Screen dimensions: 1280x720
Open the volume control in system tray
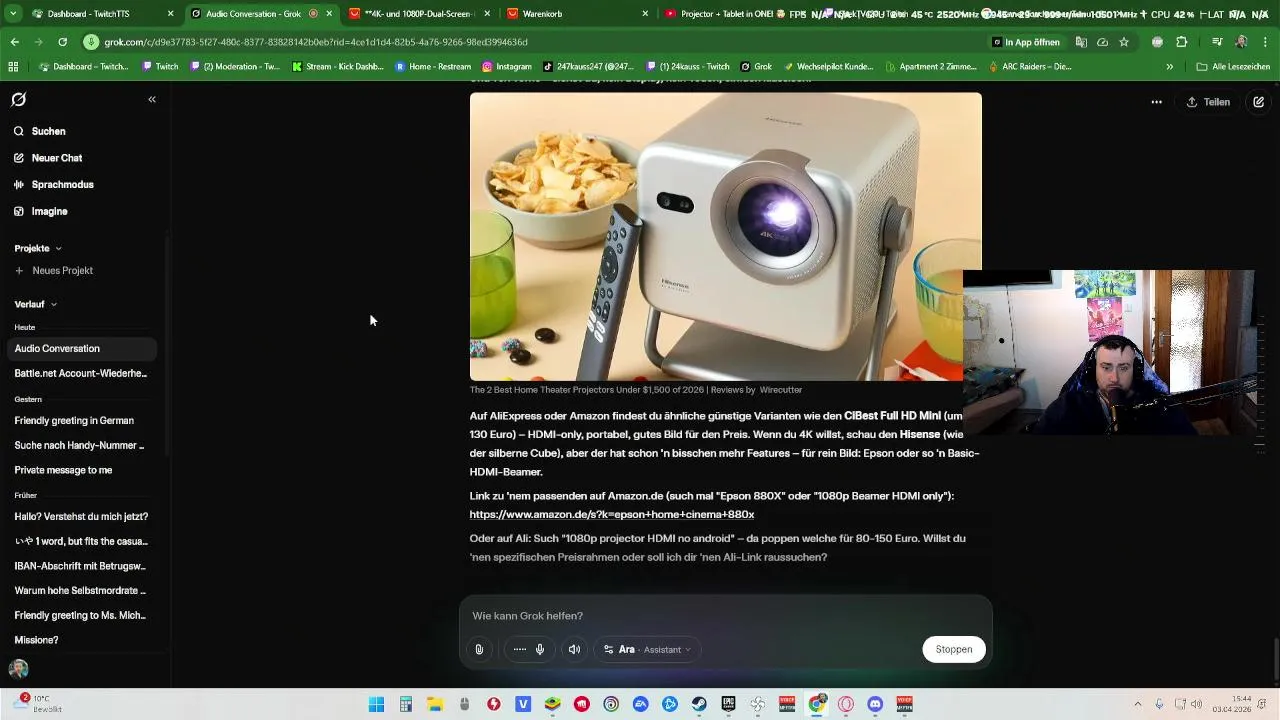(x=1197, y=705)
